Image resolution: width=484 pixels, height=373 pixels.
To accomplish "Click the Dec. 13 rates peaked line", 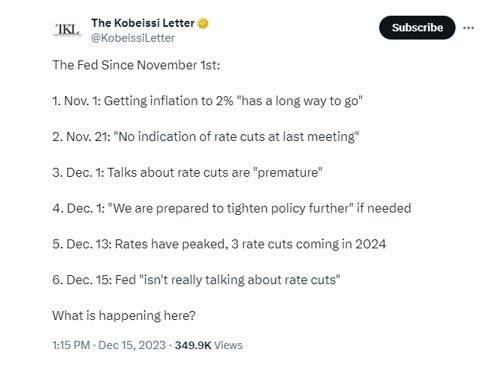I will pyautogui.click(x=219, y=244).
